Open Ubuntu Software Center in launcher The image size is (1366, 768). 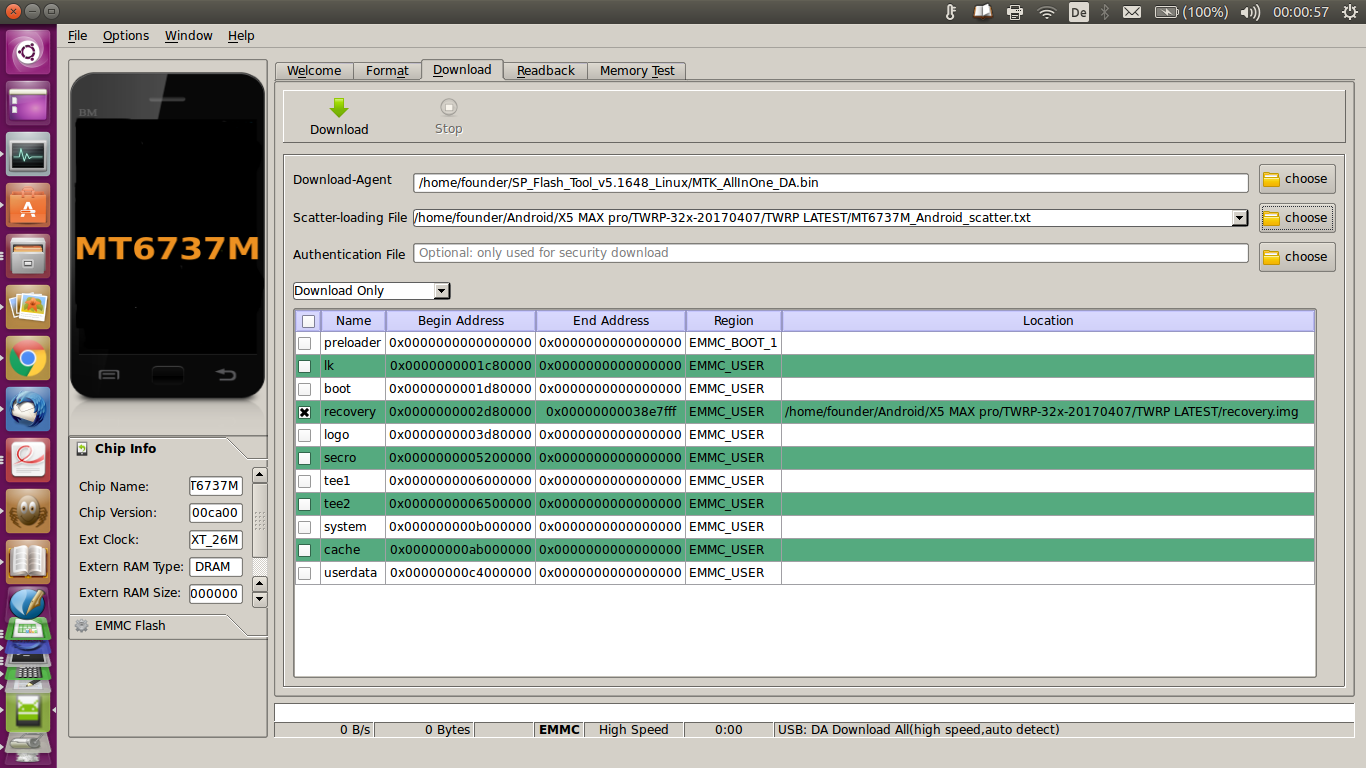[28, 205]
